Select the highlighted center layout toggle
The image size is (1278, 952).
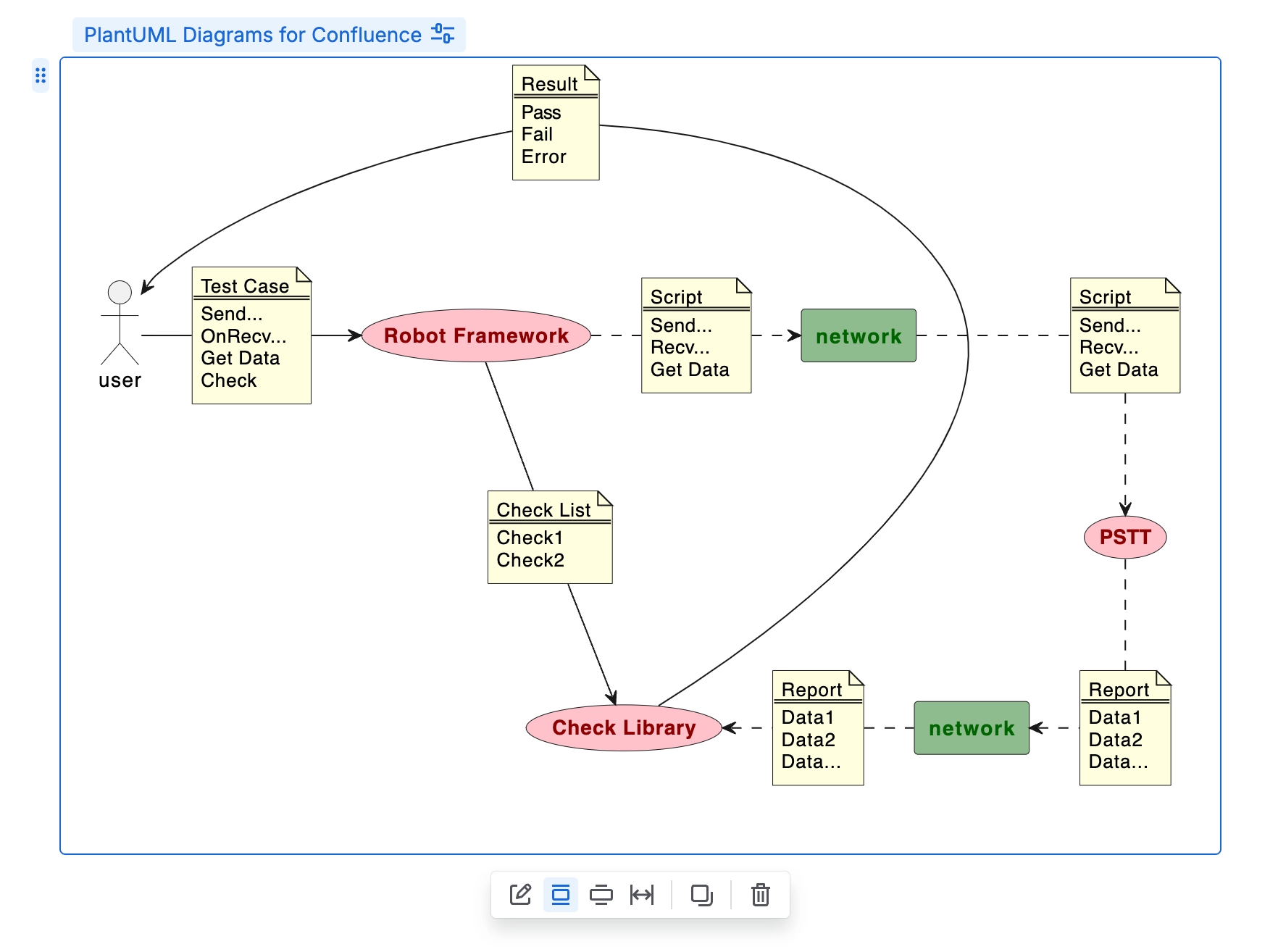[x=559, y=895]
